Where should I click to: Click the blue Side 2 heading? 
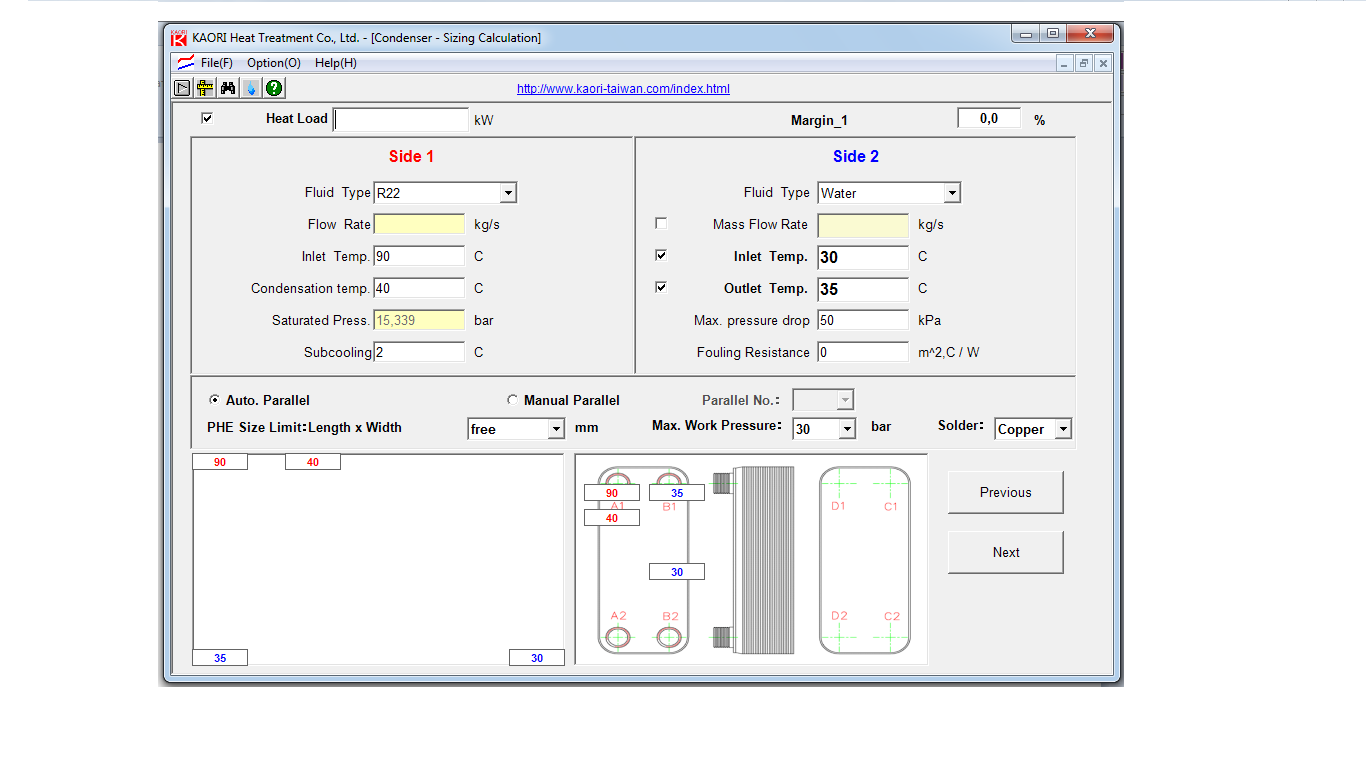[856, 156]
